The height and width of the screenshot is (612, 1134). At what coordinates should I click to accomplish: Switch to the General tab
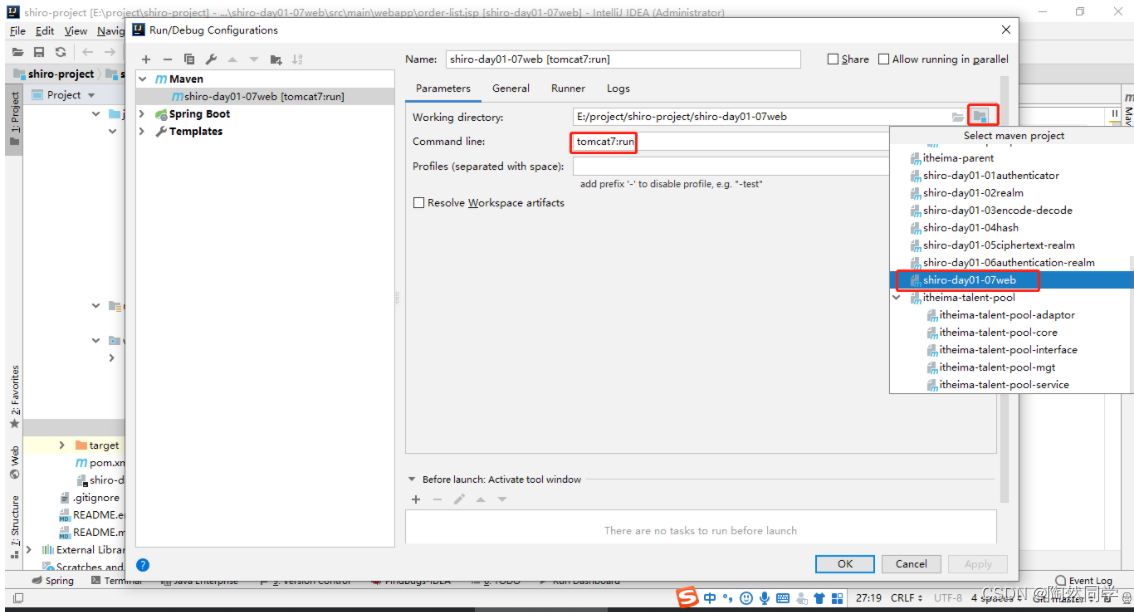coord(511,88)
